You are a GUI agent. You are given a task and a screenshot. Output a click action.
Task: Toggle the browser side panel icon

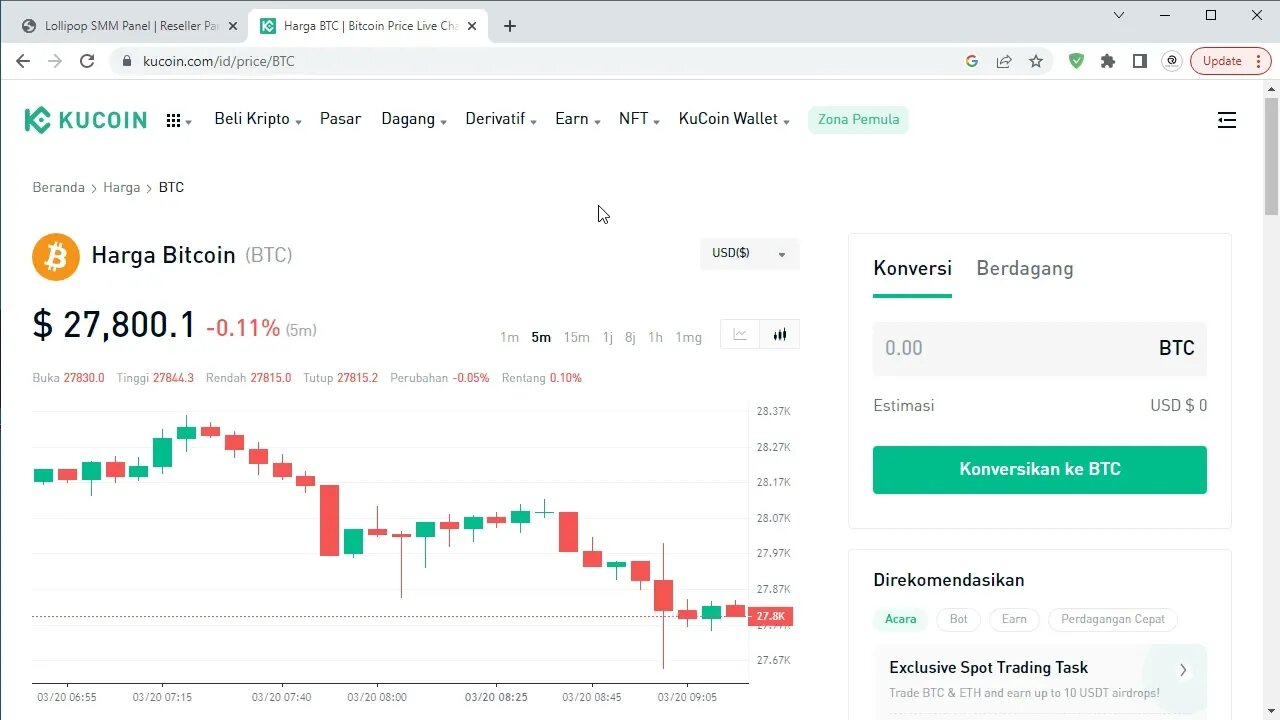pos(1140,61)
